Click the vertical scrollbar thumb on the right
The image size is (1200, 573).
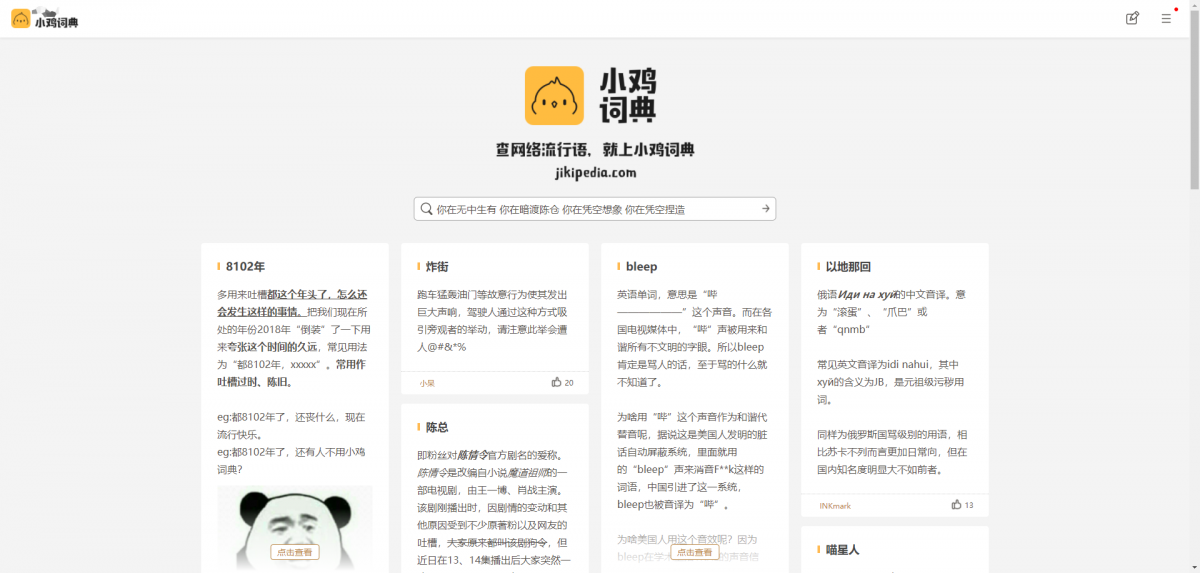(x=1194, y=97)
